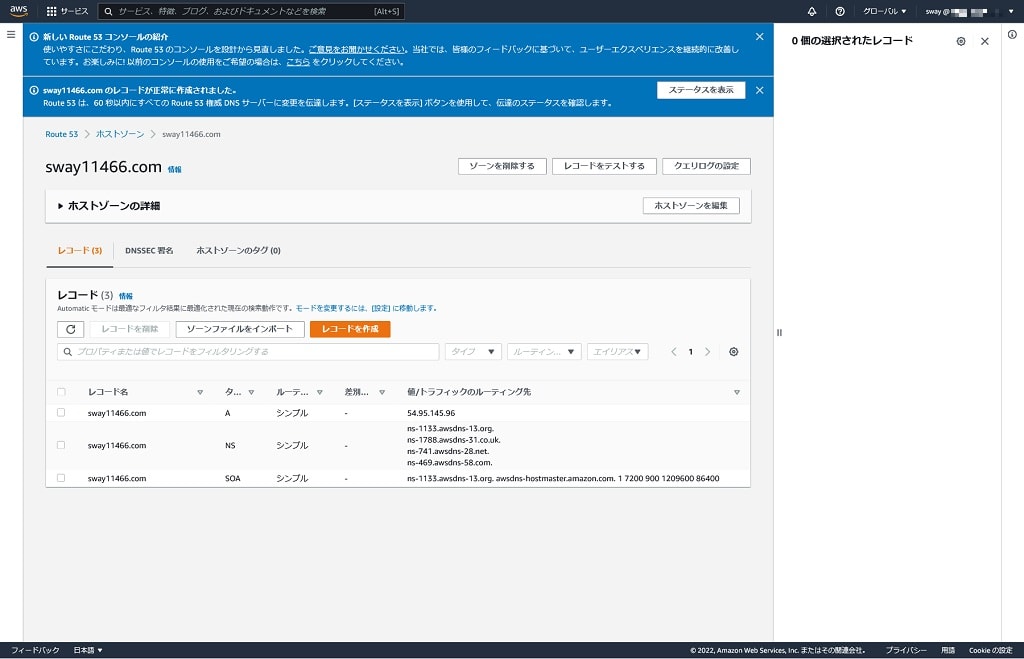Open the Japanese language selector in footer
Screen dimensions: 1024x659
[x=88, y=650]
